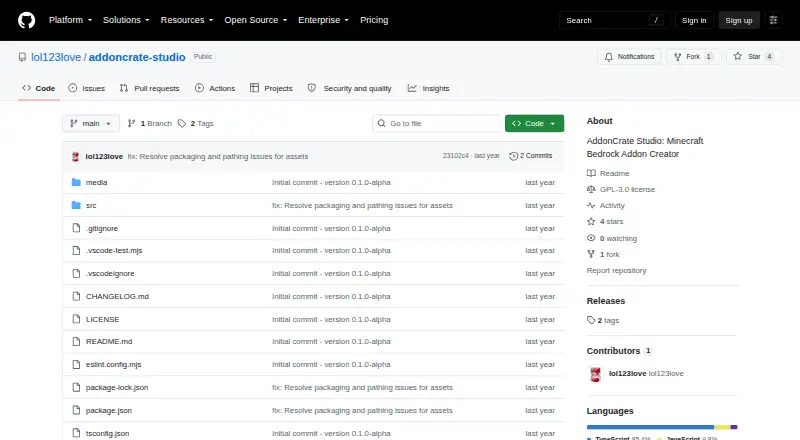
Task: Open the GitHub homepage logo
Action: point(27,20)
